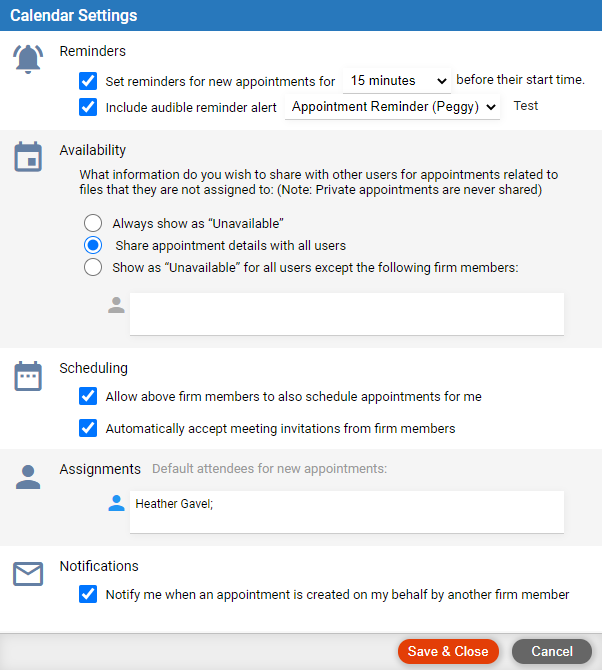
Task: Click the Reminders bell icon
Action: 28,59
